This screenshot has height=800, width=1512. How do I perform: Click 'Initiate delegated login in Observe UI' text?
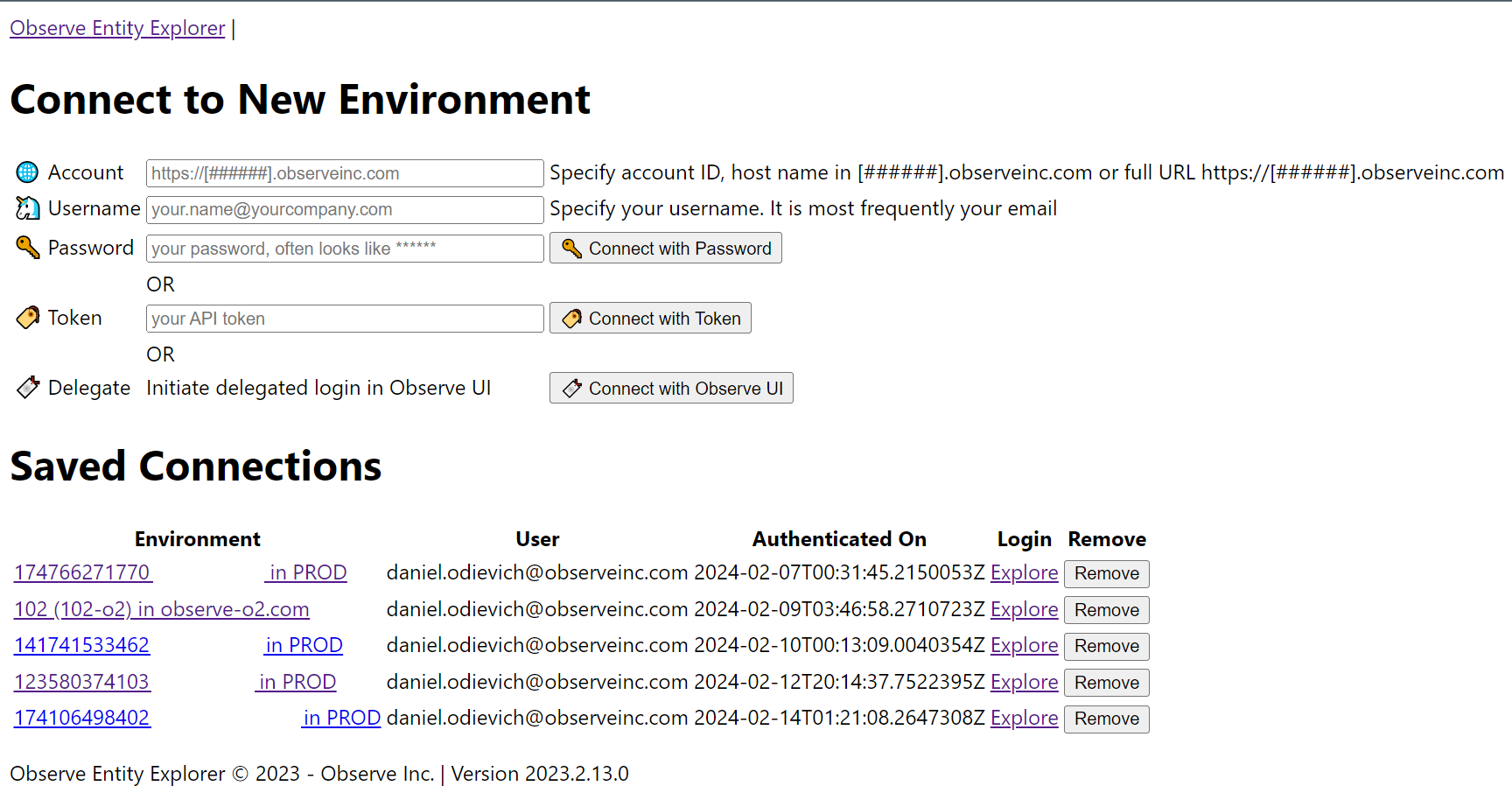(x=318, y=388)
